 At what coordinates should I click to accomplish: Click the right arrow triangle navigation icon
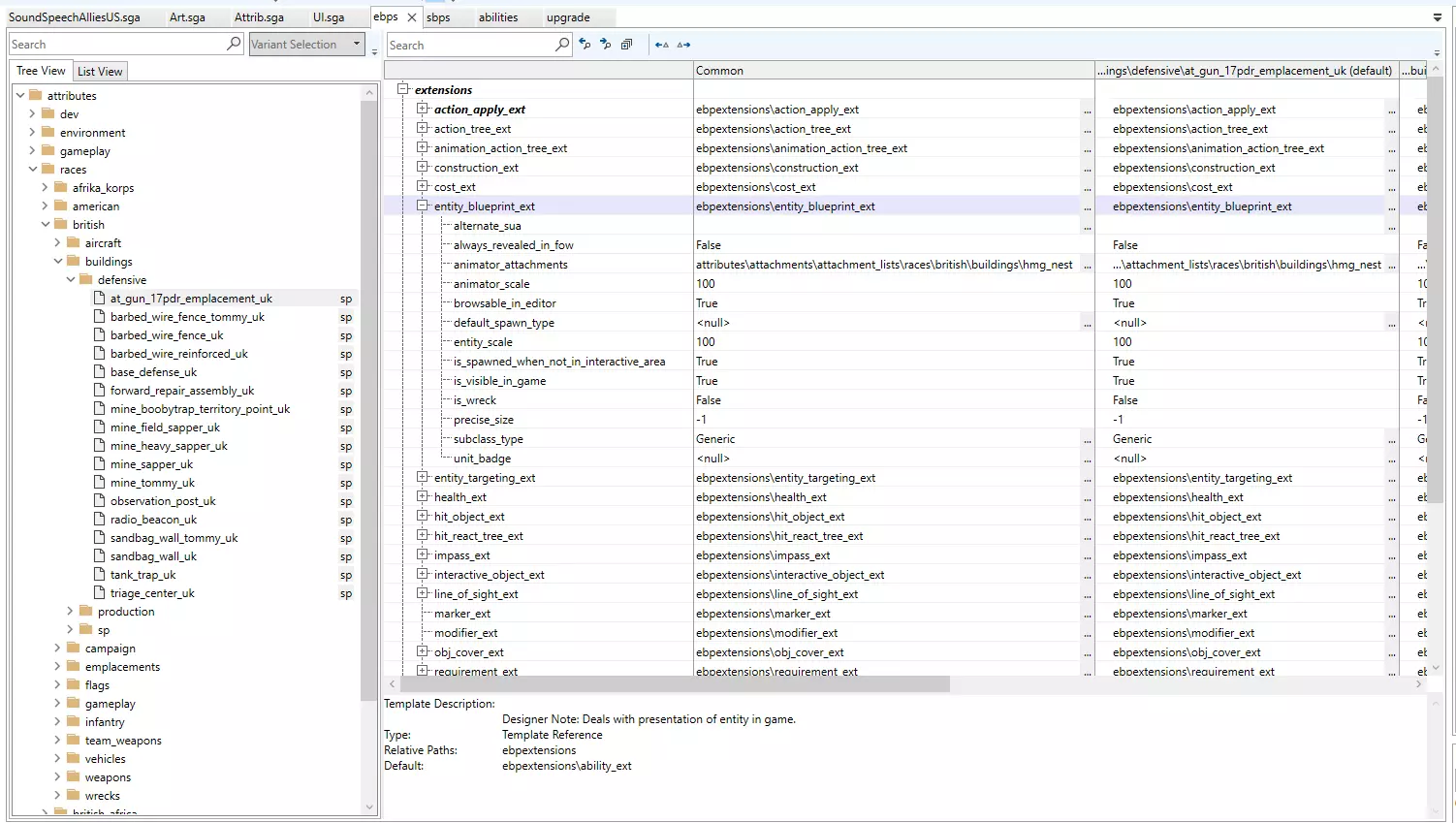coord(684,45)
